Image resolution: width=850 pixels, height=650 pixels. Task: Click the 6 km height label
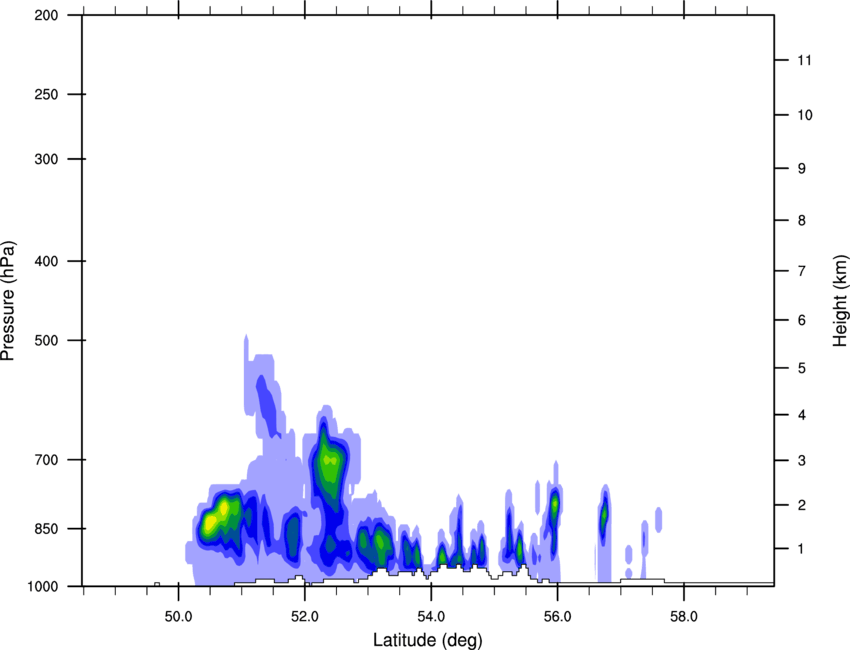tap(802, 320)
